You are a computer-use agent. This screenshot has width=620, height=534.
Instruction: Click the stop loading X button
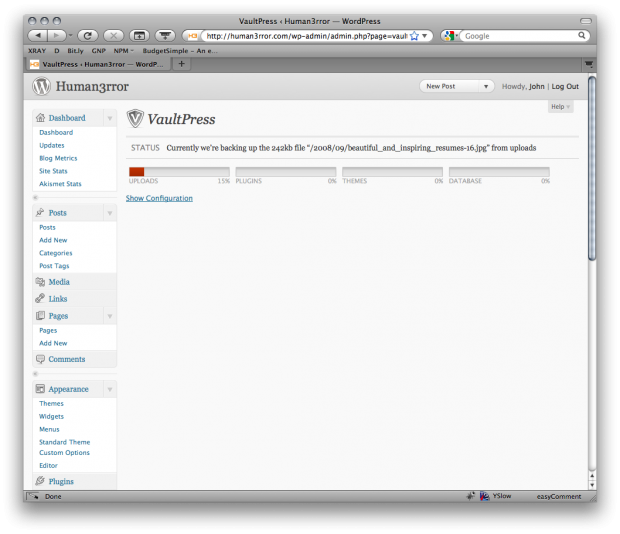pos(113,36)
